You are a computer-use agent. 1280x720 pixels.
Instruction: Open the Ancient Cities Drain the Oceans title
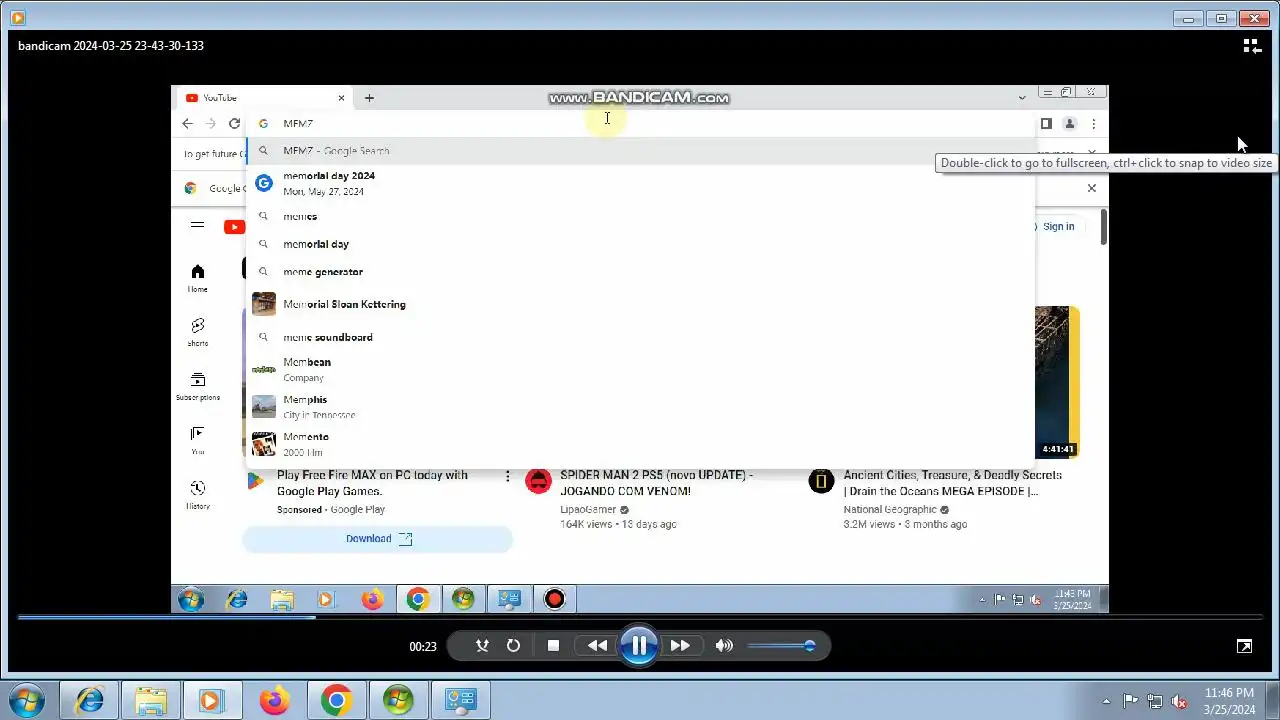[x=952, y=483]
